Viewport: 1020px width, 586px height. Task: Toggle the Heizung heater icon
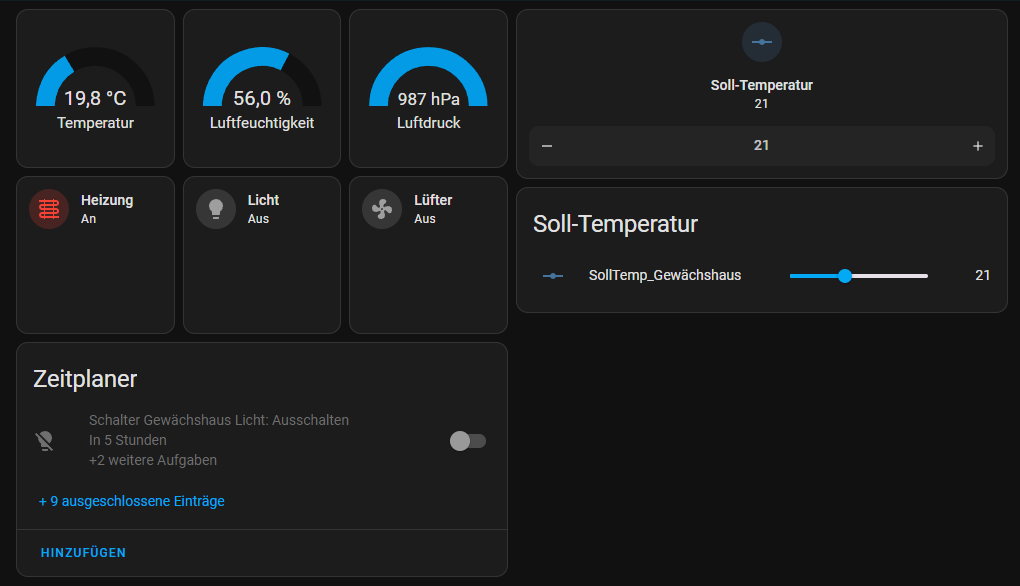tap(49, 209)
